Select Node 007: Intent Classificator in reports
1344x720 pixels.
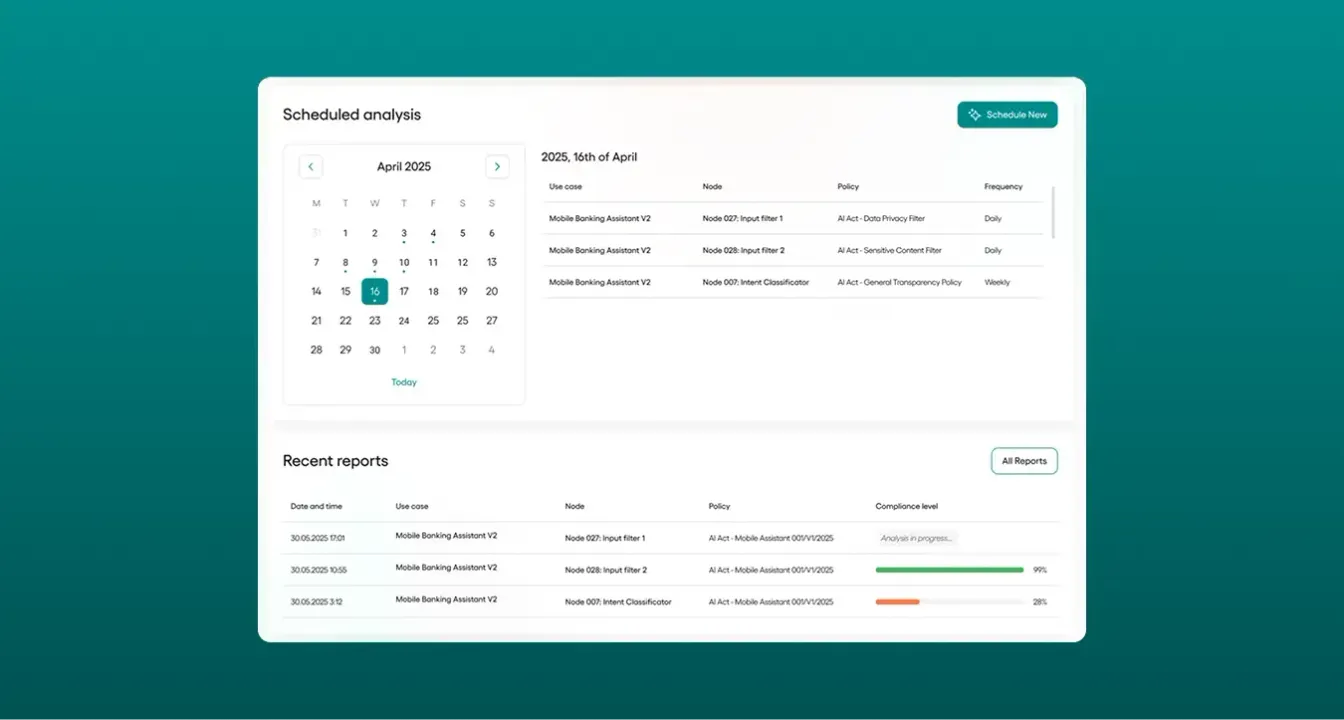618,602
